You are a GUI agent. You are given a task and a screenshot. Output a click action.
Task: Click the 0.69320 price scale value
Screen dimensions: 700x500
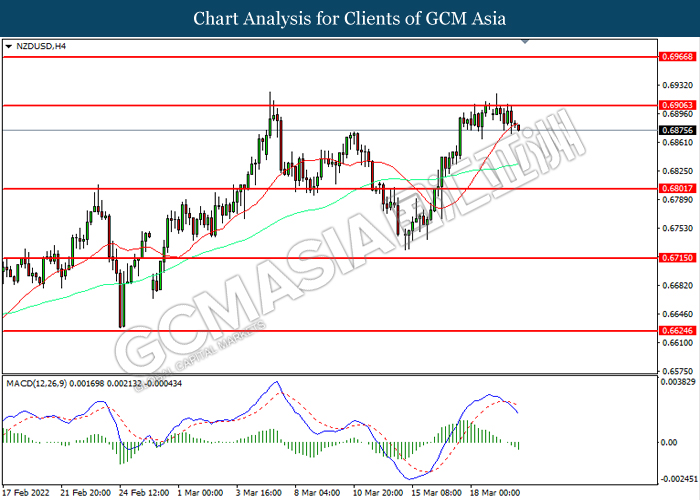677,85
